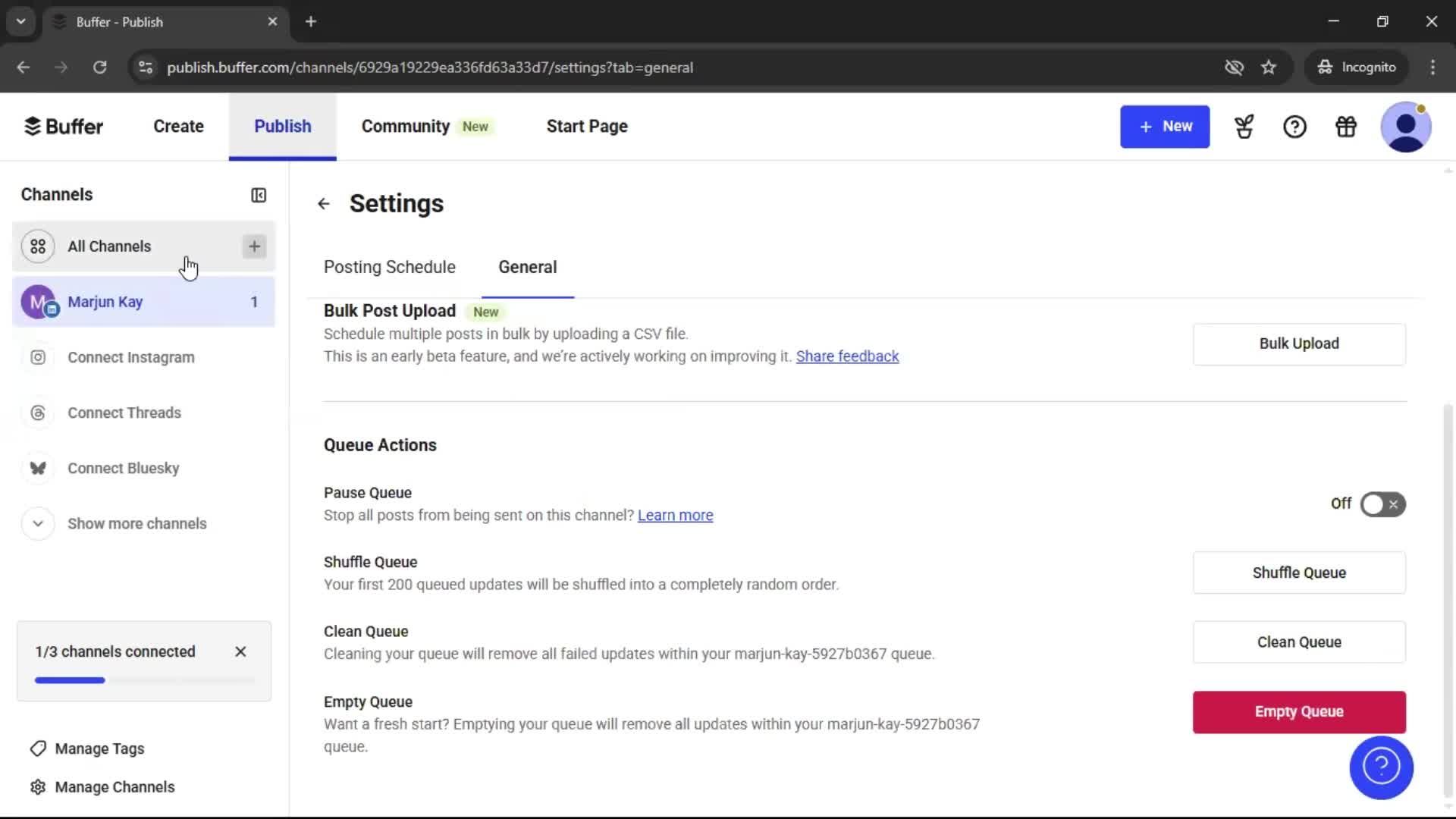Click the Empty Queue button
The height and width of the screenshot is (819, 1456).
1298,711
